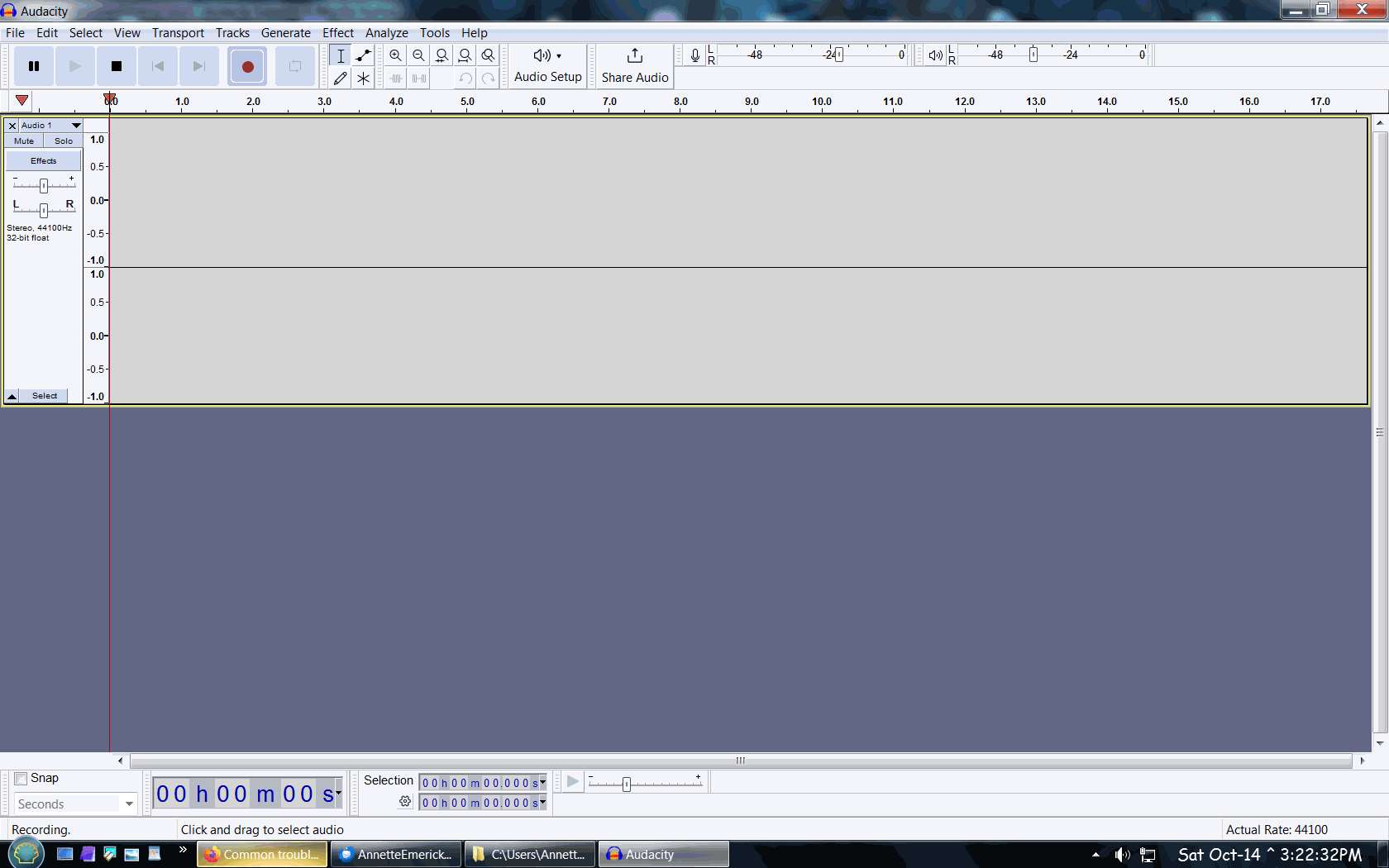Open the Audio 1 track dropdown menu
Screen dimensions: 1389x868
pos(75,126)
